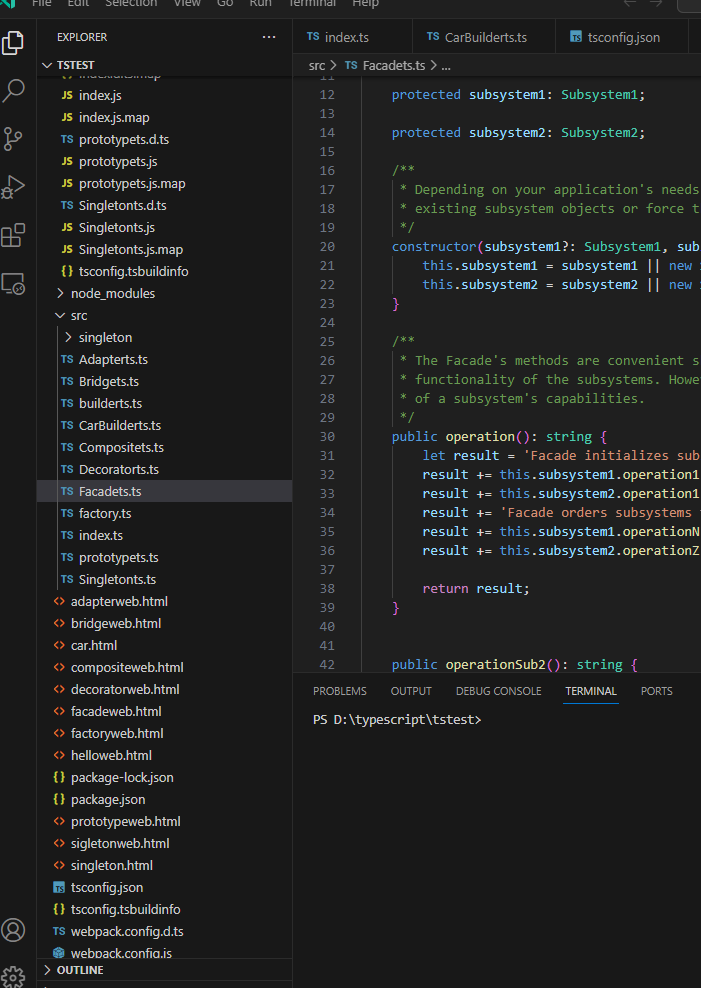This screenshot has width=701, height=988.
Task: Open the Run and Debug view
Action: point(14,187)
